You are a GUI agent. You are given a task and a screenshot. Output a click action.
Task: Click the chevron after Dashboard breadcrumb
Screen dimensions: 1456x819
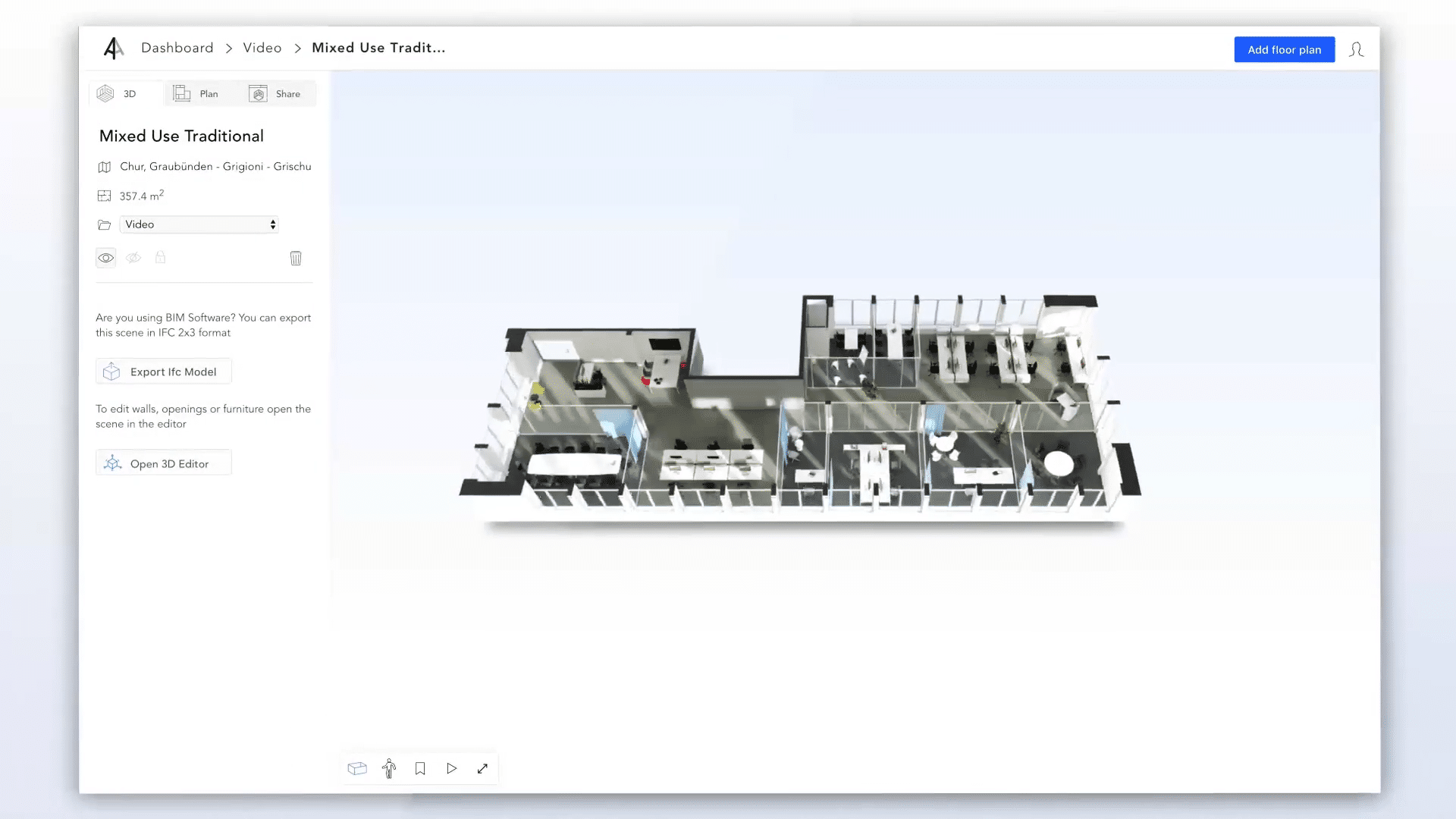pos(228,49)
